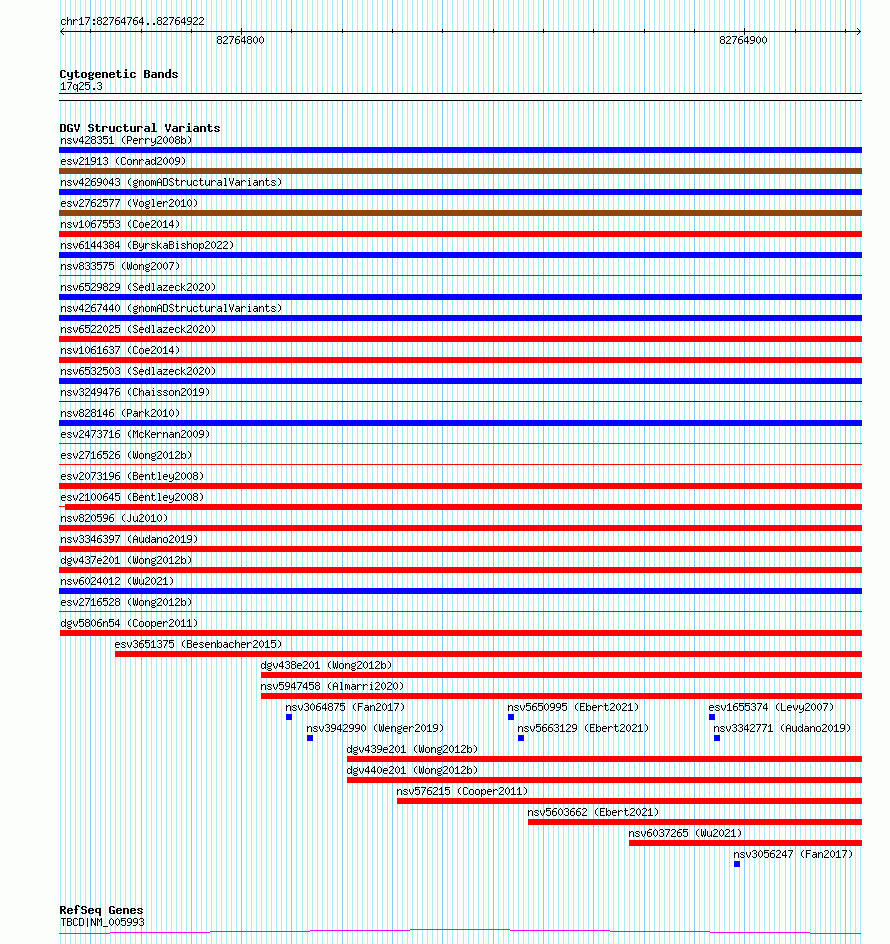Screen dimensions: 890x944
Task: Click the esv2100645 (Bentley2008) label
Action: click(x=132, y=497)
